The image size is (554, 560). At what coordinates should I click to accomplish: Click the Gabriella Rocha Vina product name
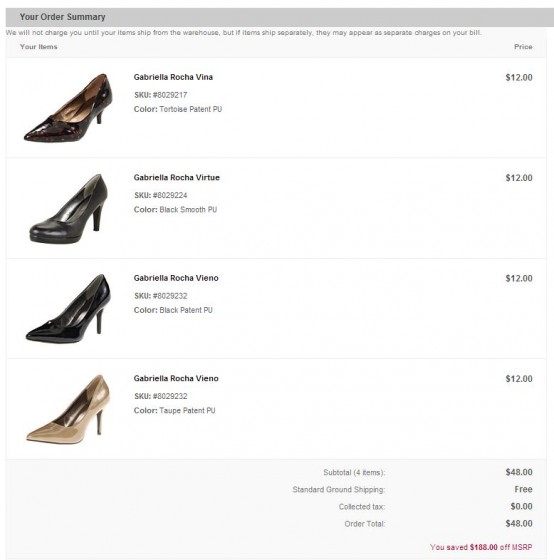(x=173, y=77)
